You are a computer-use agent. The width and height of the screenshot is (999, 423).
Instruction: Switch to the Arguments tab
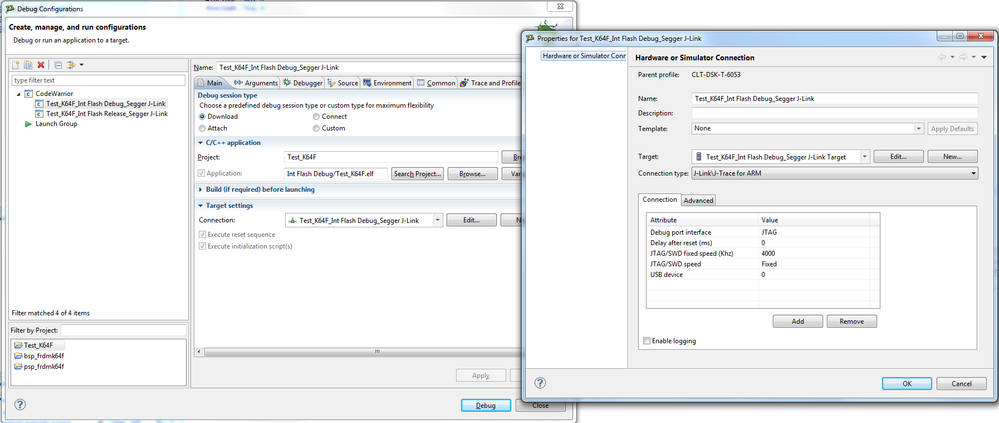255,83
